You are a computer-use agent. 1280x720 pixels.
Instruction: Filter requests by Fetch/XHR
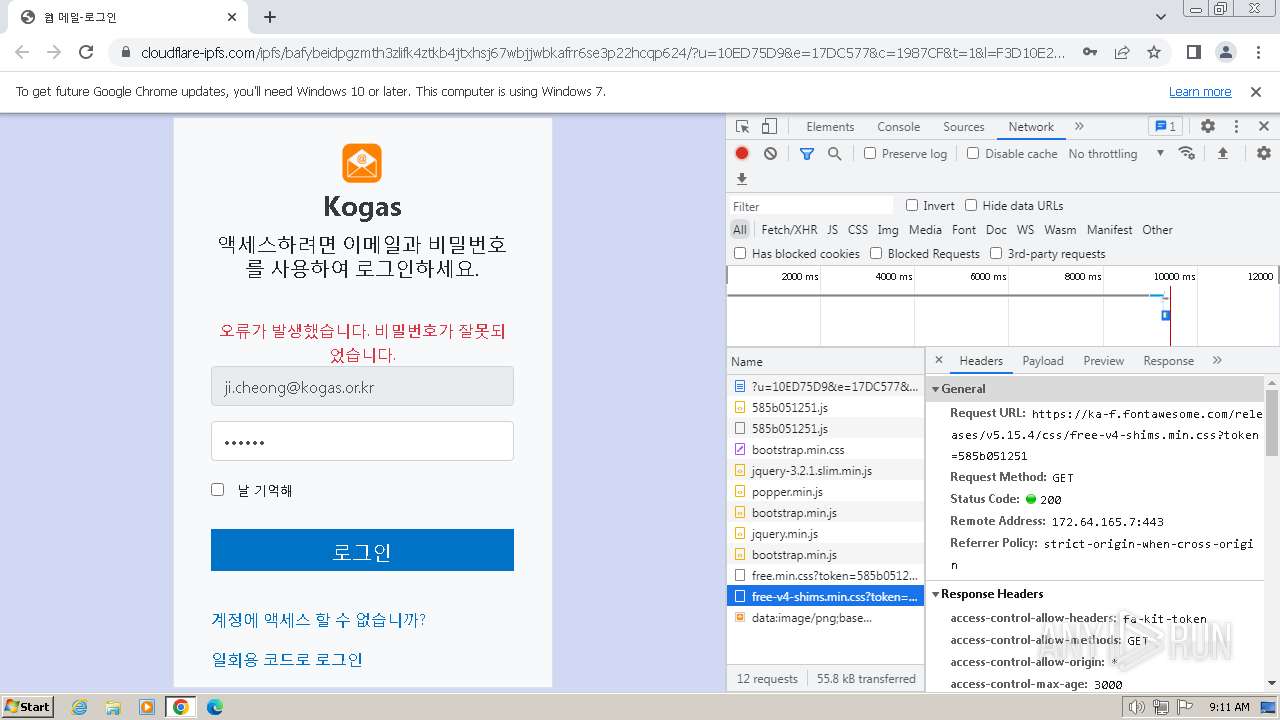coord(789,230)
